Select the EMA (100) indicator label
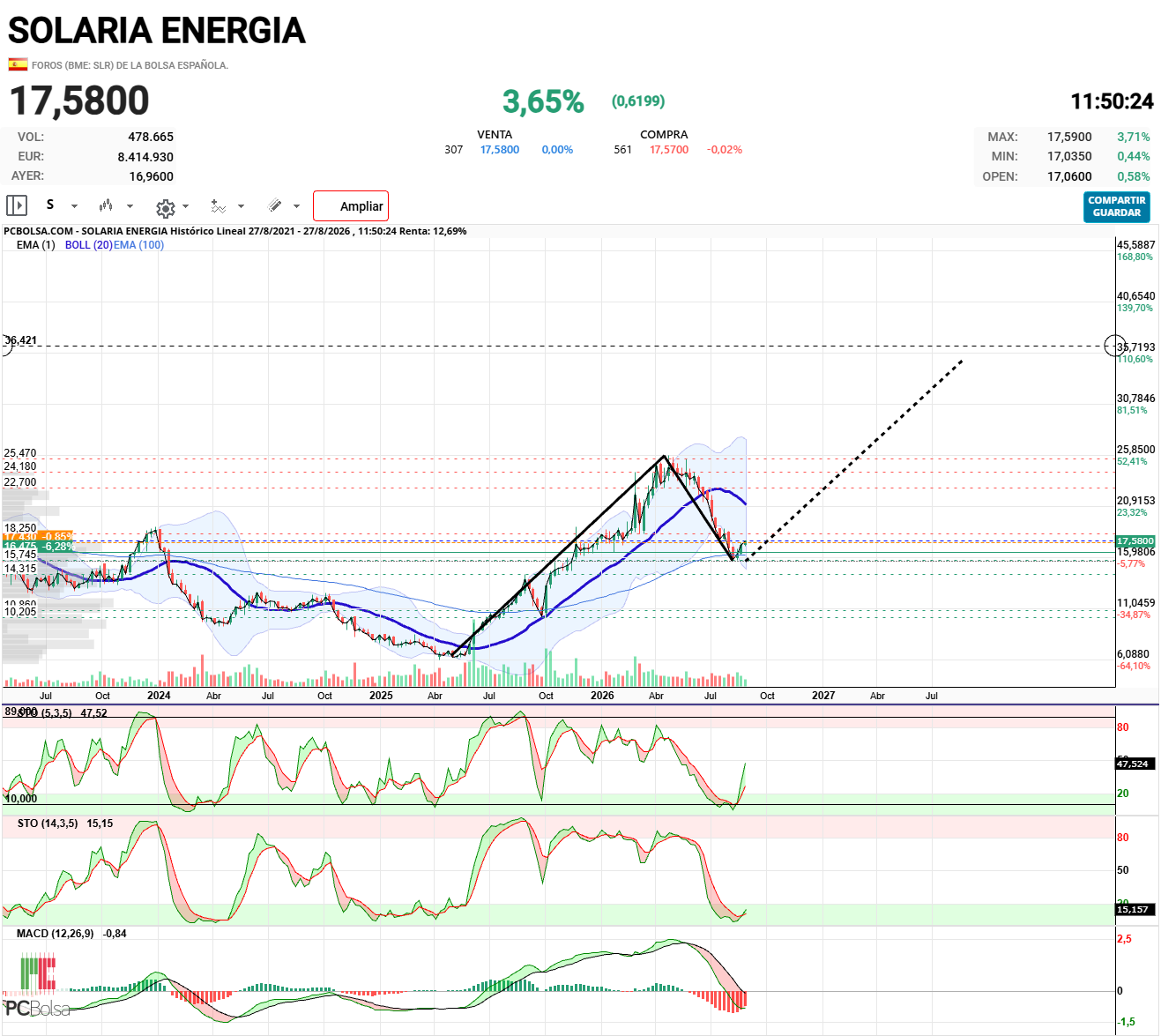Screen dimensions: 1161x1036 click(x=138, y=245)
